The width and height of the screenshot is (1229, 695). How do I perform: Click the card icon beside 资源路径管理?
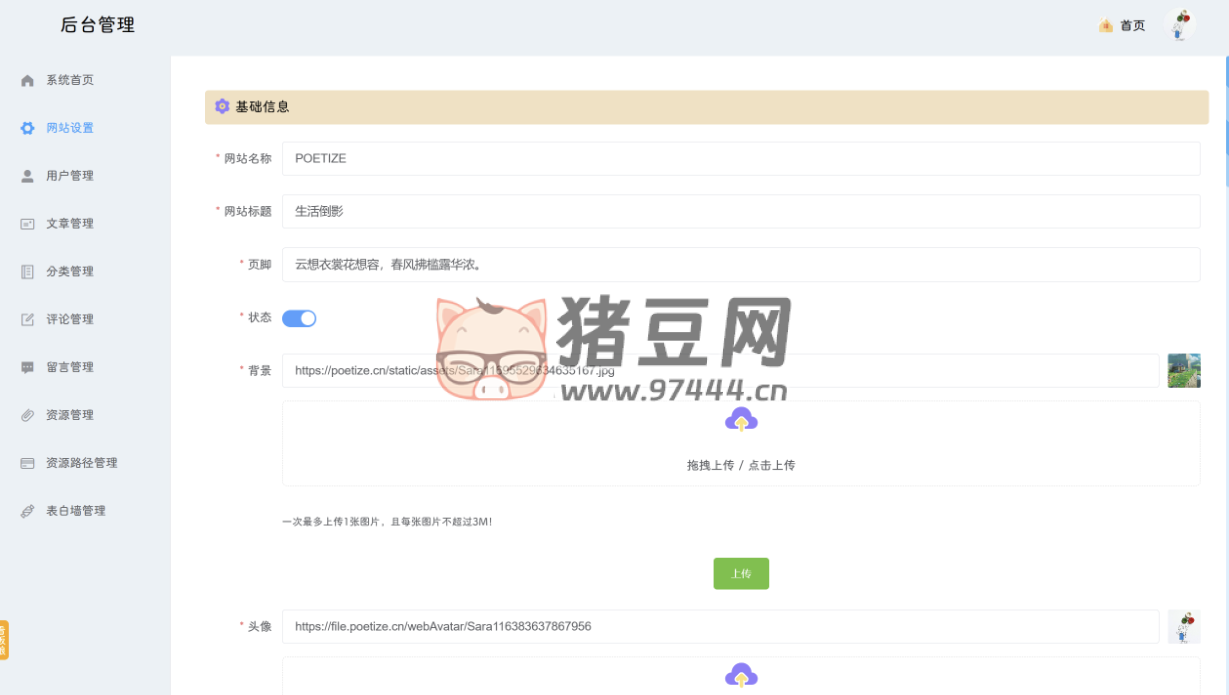pyautogui.click(x=28, y=463)
